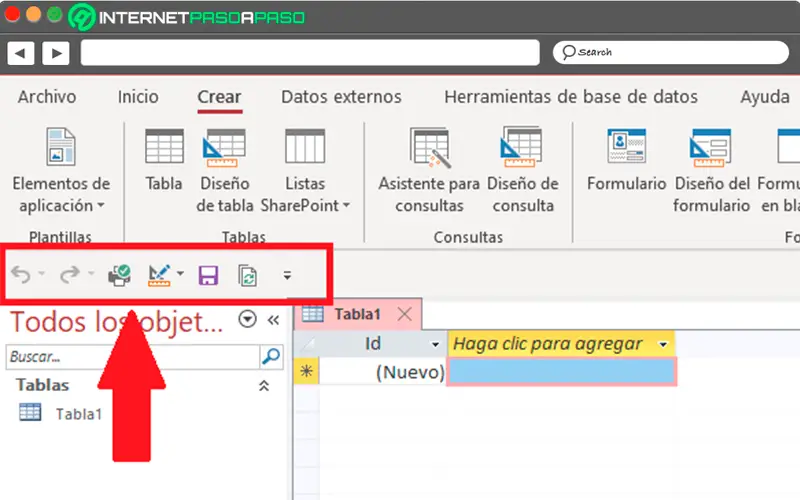800x500 pixels.
Task: Click the highlighted blue empty cell
Action: (562, 371)
